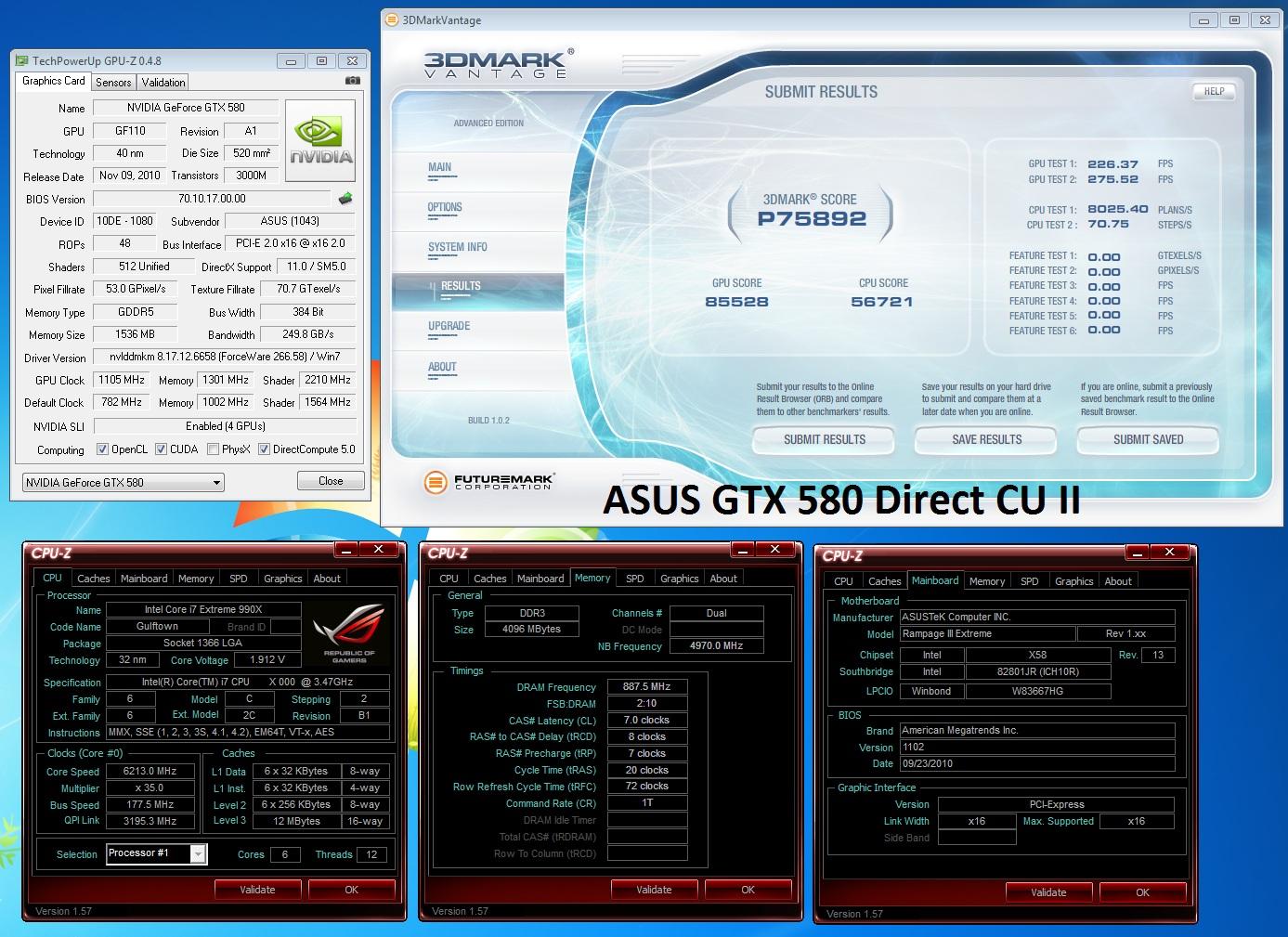Toggle the PhysX checkbox
Screen dimensions: 1288x937
214,449
